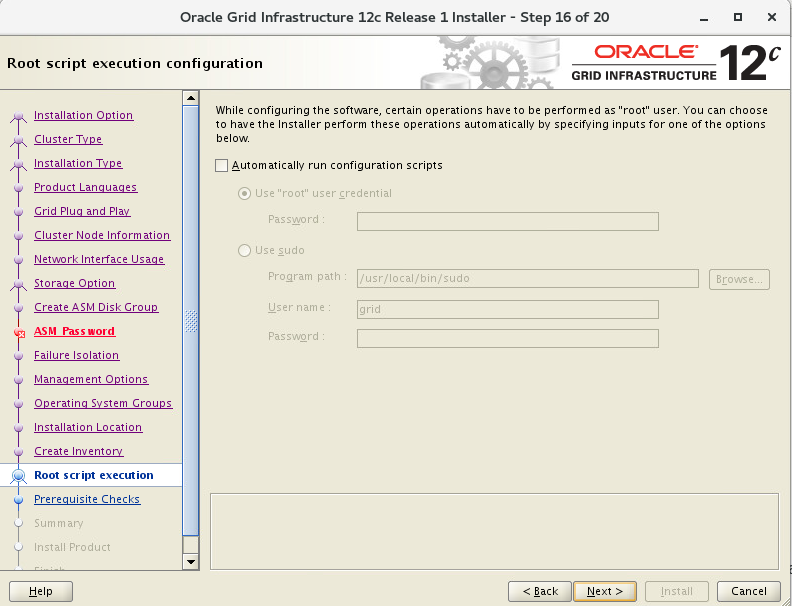The image size is (792, 606).
Task: Click the Root script execution step marker icon
Action: (x=19, y=476)
